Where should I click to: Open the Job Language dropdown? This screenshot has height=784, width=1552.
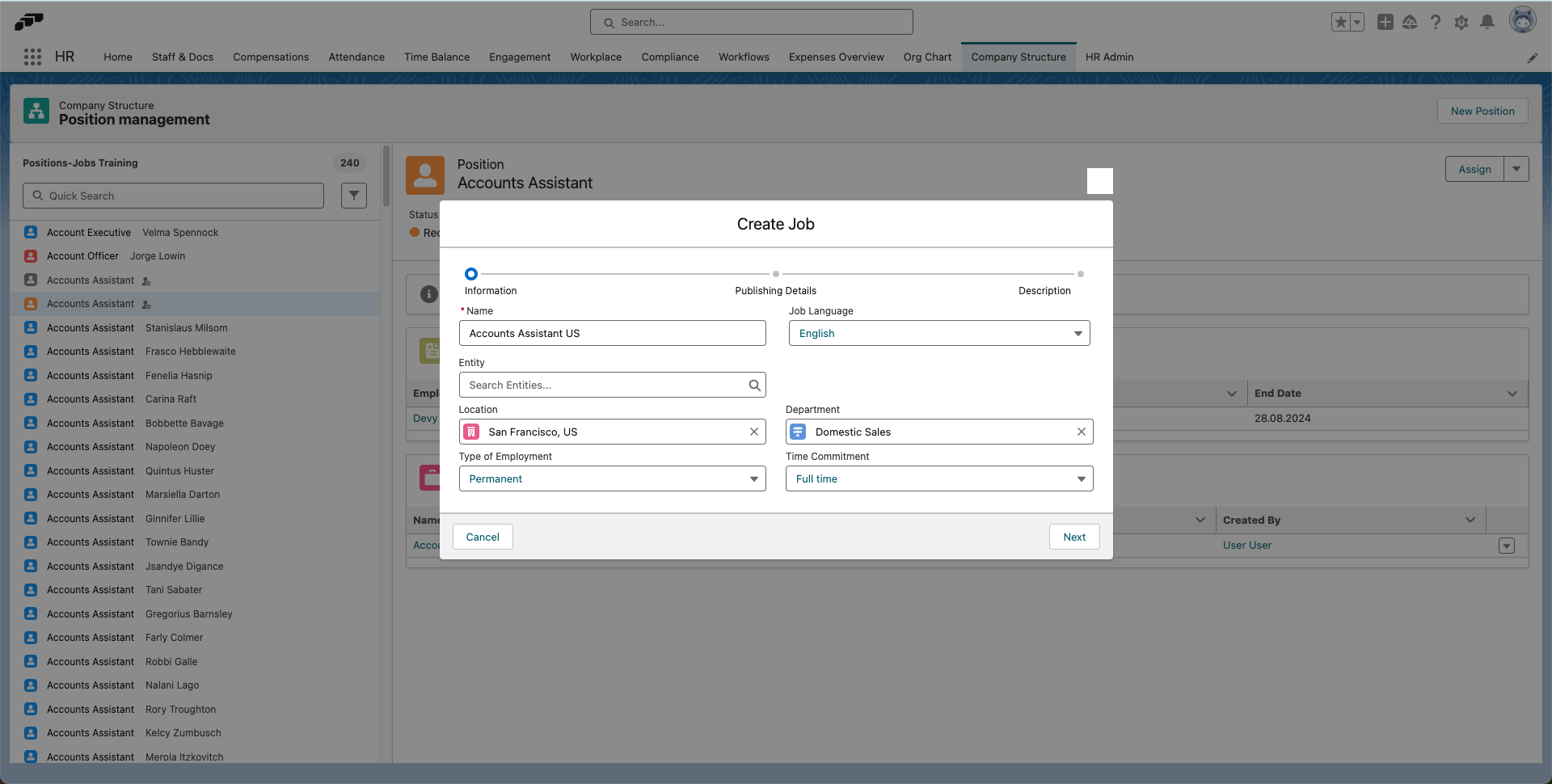(1077, 332)
